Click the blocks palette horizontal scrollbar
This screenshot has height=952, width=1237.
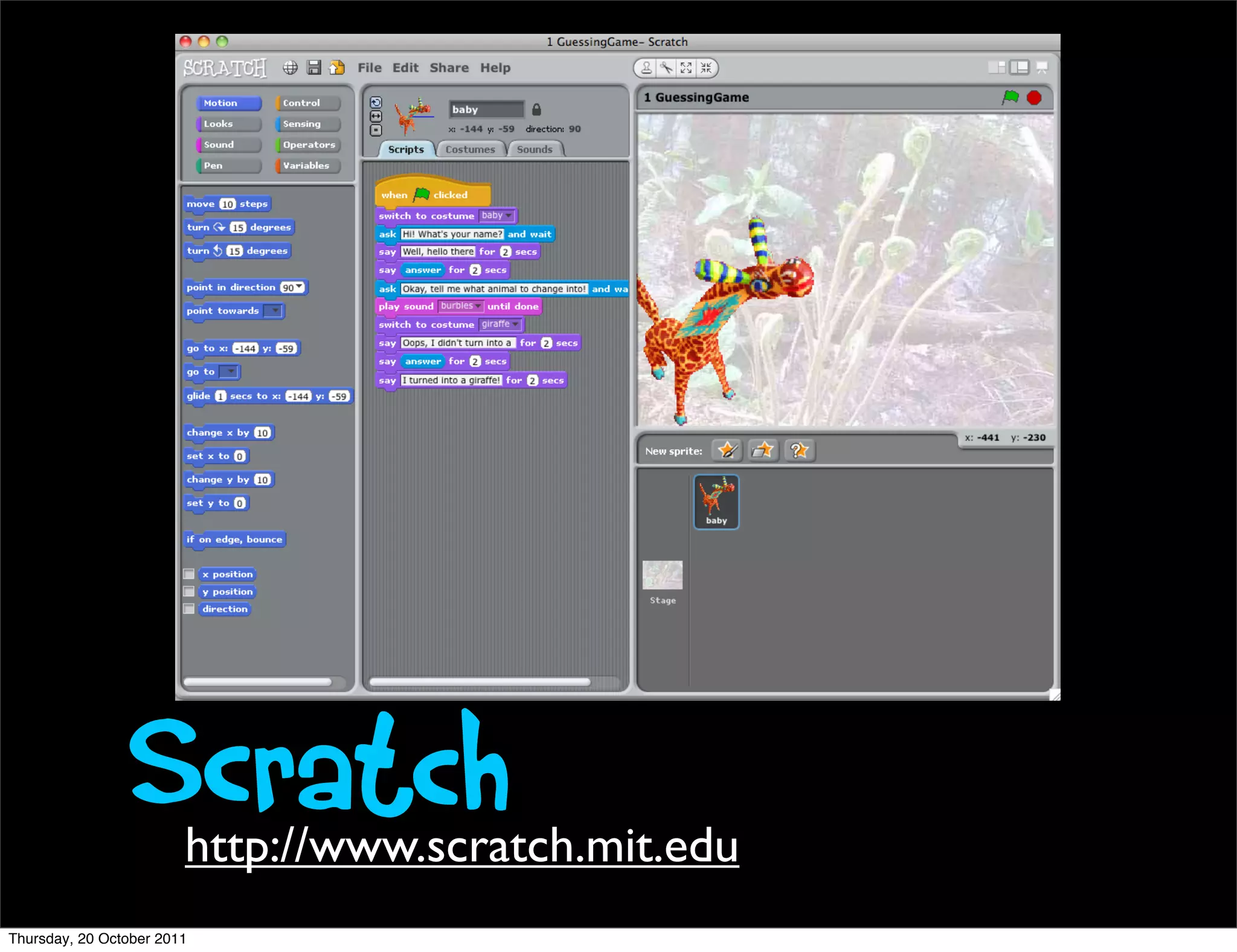tap(258, 682)
